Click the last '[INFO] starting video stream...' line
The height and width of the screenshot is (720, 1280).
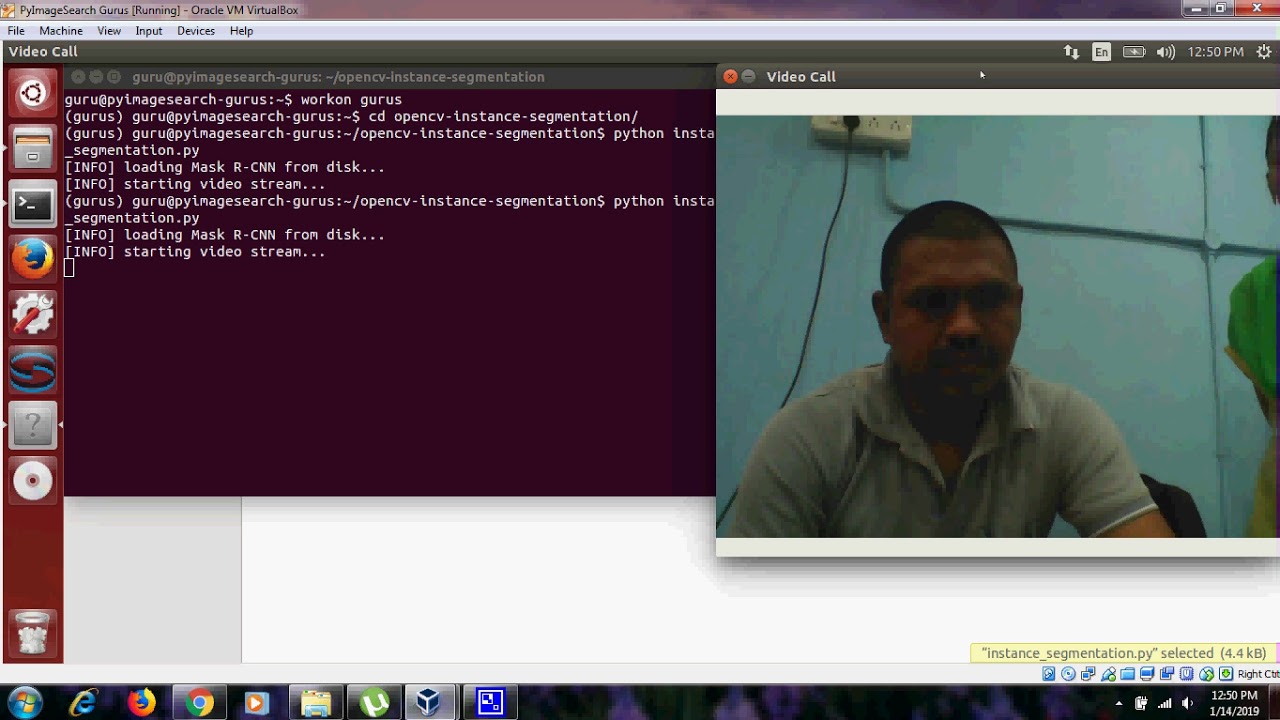[x=195, y=252]
